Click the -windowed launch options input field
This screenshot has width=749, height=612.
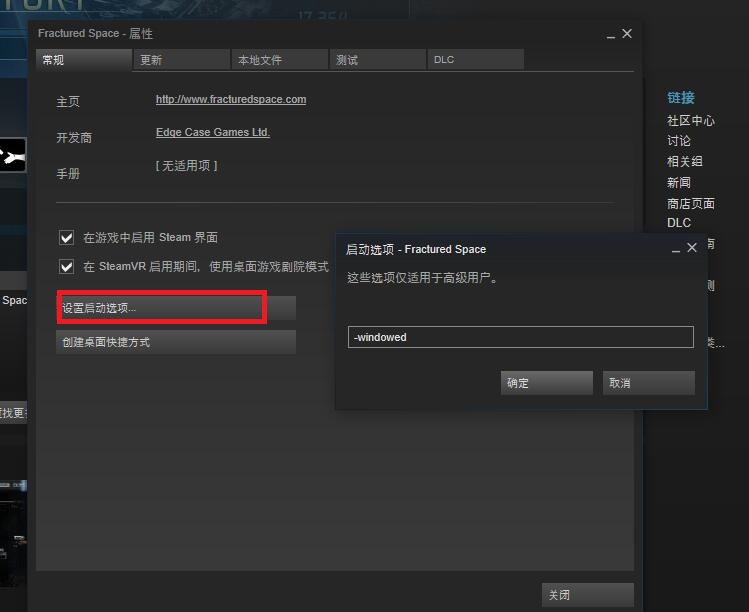point(521,337)
